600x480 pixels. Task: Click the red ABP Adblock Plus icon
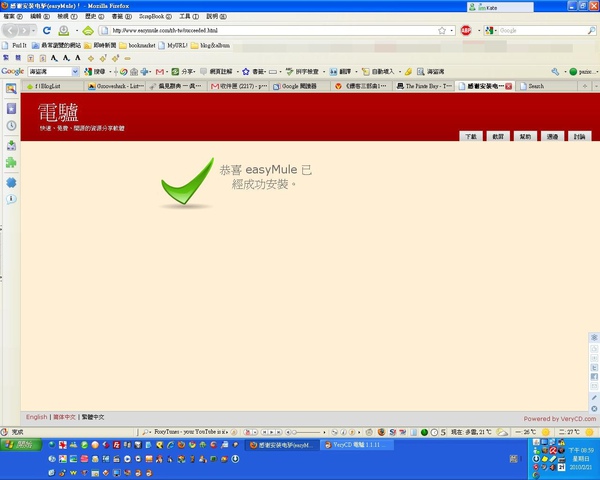pos(466,30)
